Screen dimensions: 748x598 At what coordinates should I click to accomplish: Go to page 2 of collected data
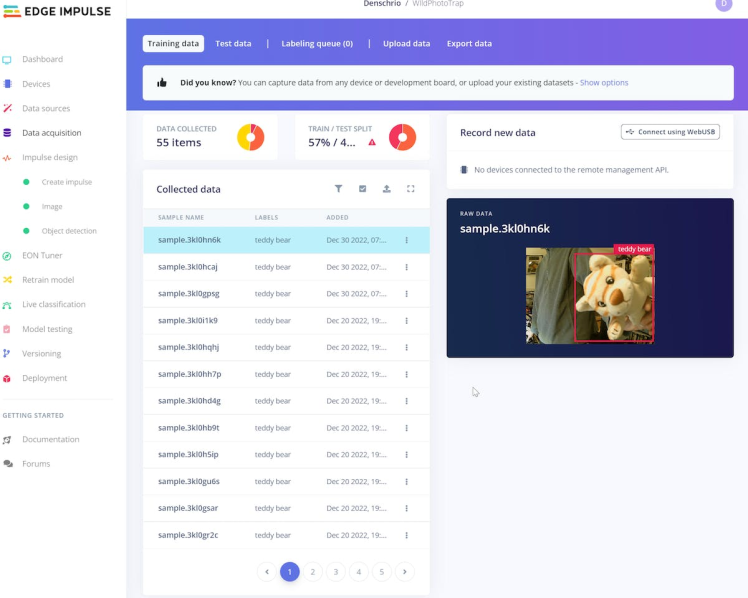point(312,571)
